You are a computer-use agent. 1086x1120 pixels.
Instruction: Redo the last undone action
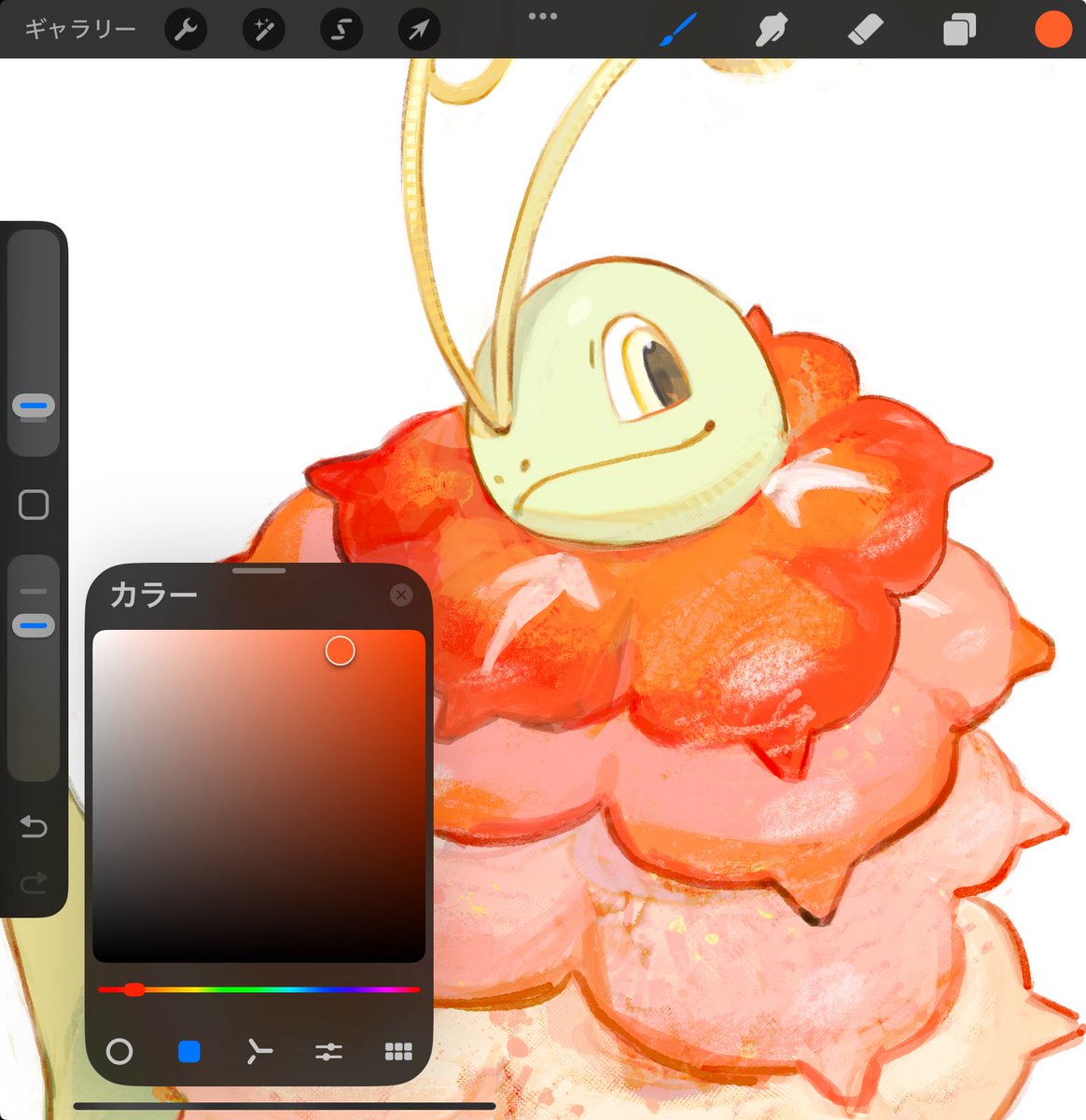click(34, 883)
